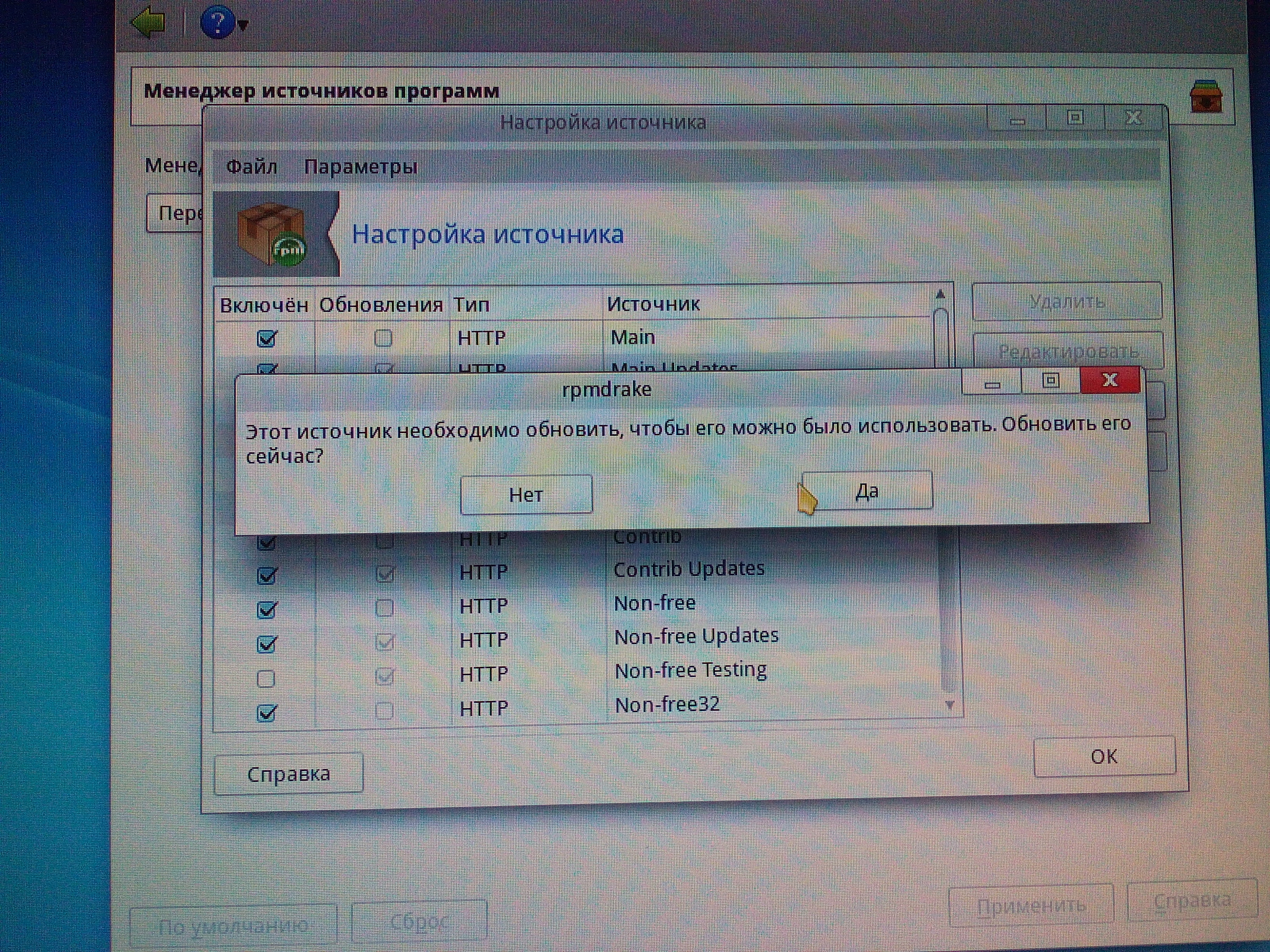This screenshot has width=1270, height=952.
Task: Open the Файл menu
Action: [x=251, y=167]
